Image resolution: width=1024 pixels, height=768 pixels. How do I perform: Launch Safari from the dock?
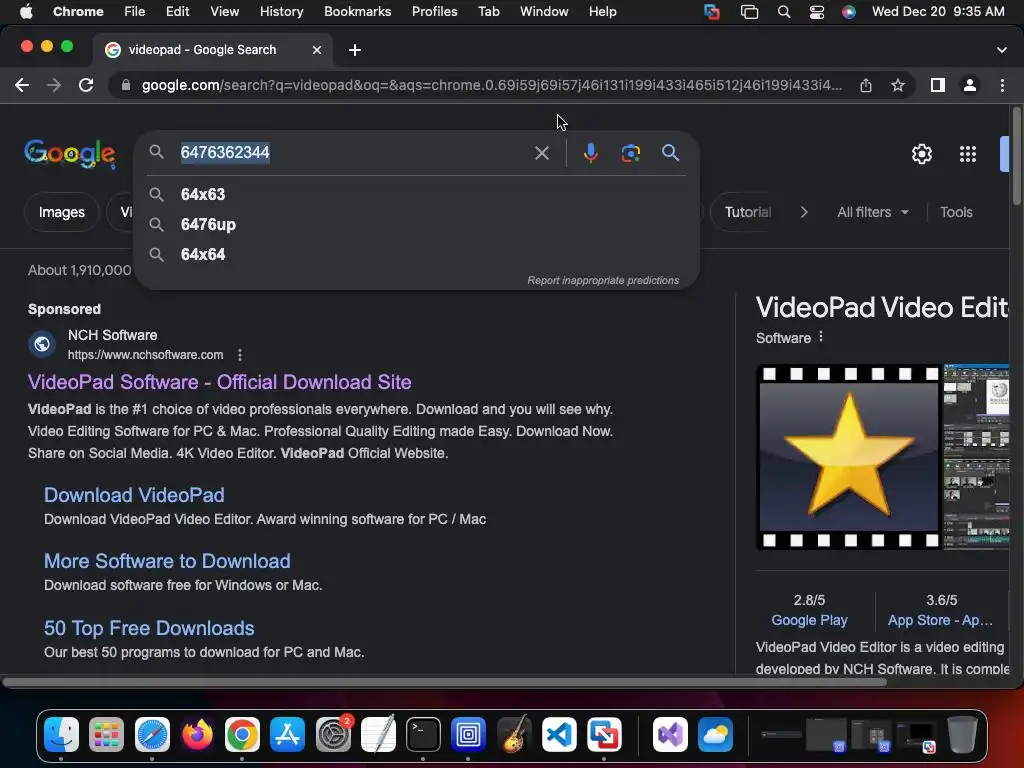152,734
